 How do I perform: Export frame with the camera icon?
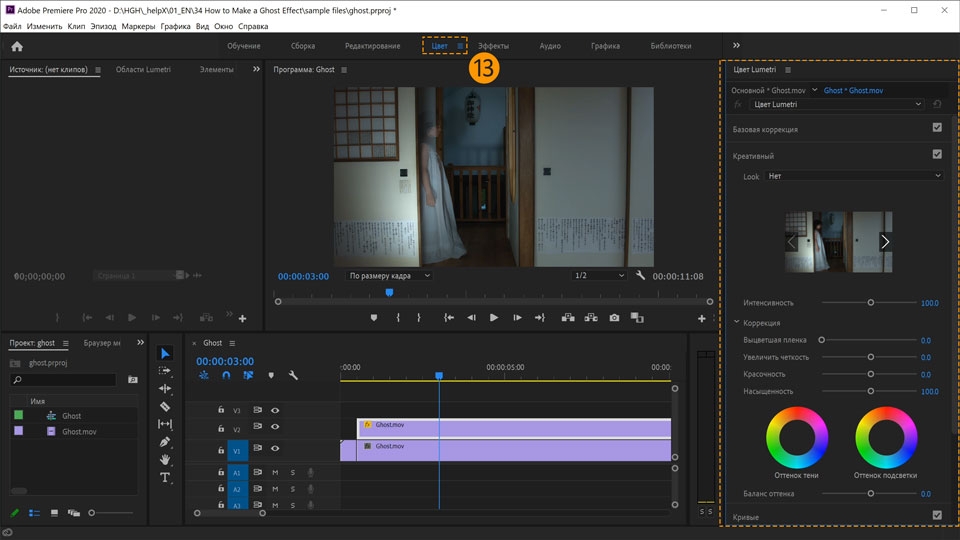(614, 318)
